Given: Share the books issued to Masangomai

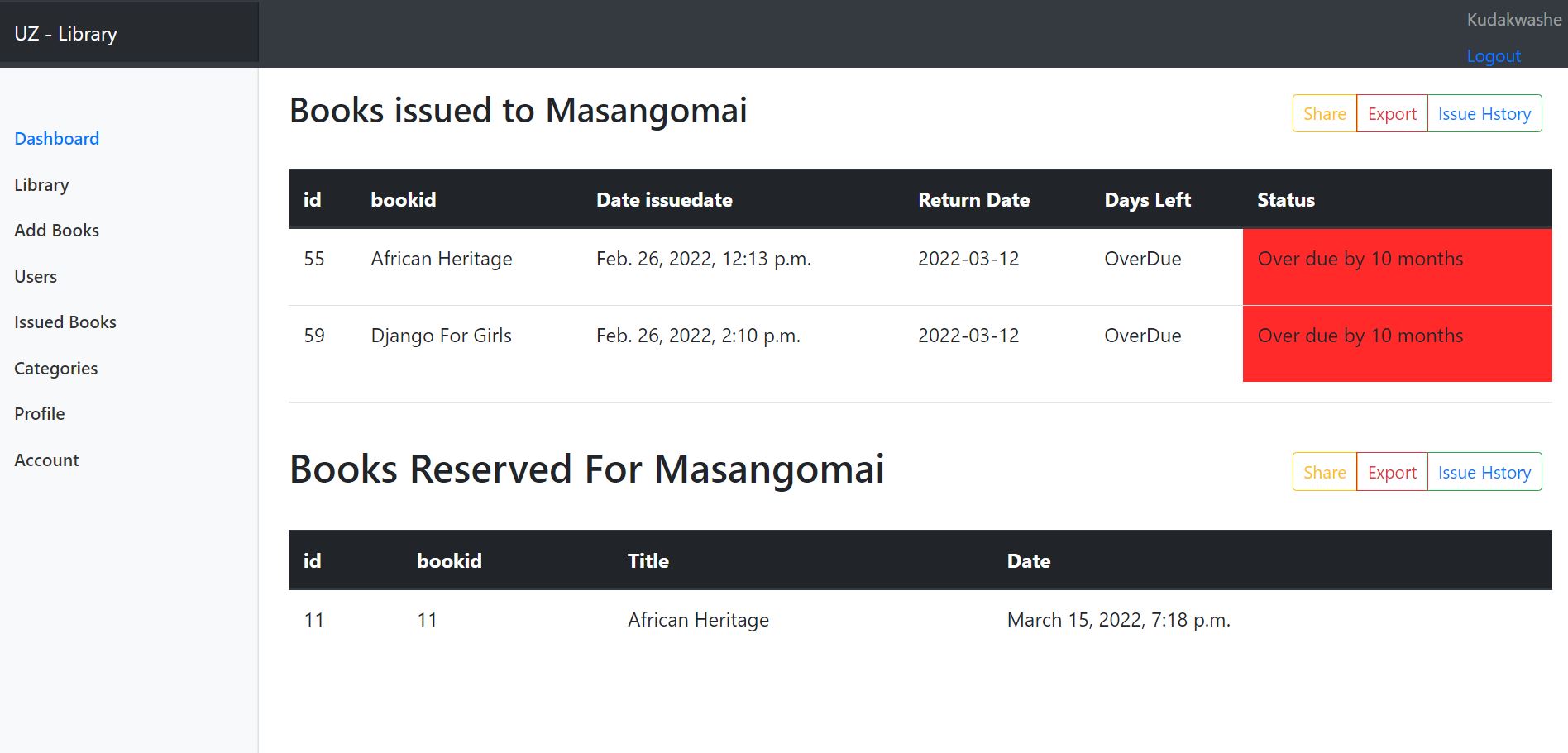Looking at the screenshot, I should pyautogui.click(x=1323, y=113).
